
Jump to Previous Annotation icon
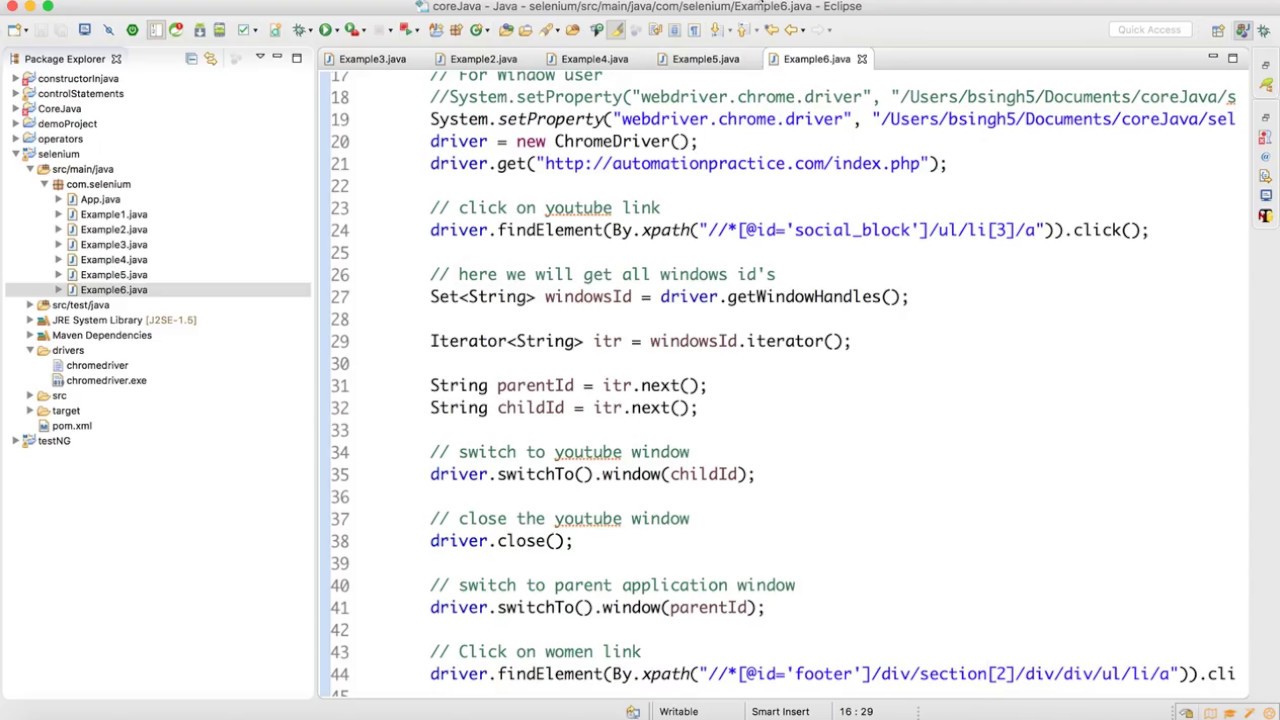pyautogui.click(x=742, y=30)
